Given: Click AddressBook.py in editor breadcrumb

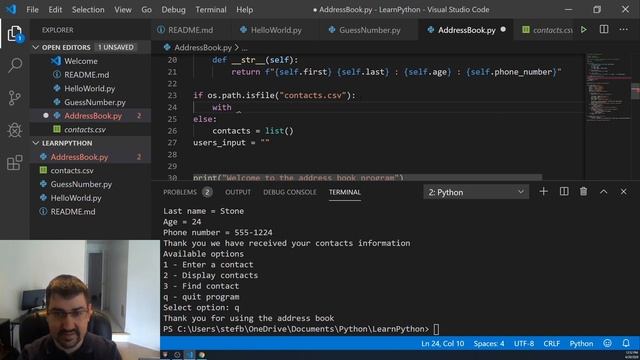Looking at the screenshot, I should (203, 48).
